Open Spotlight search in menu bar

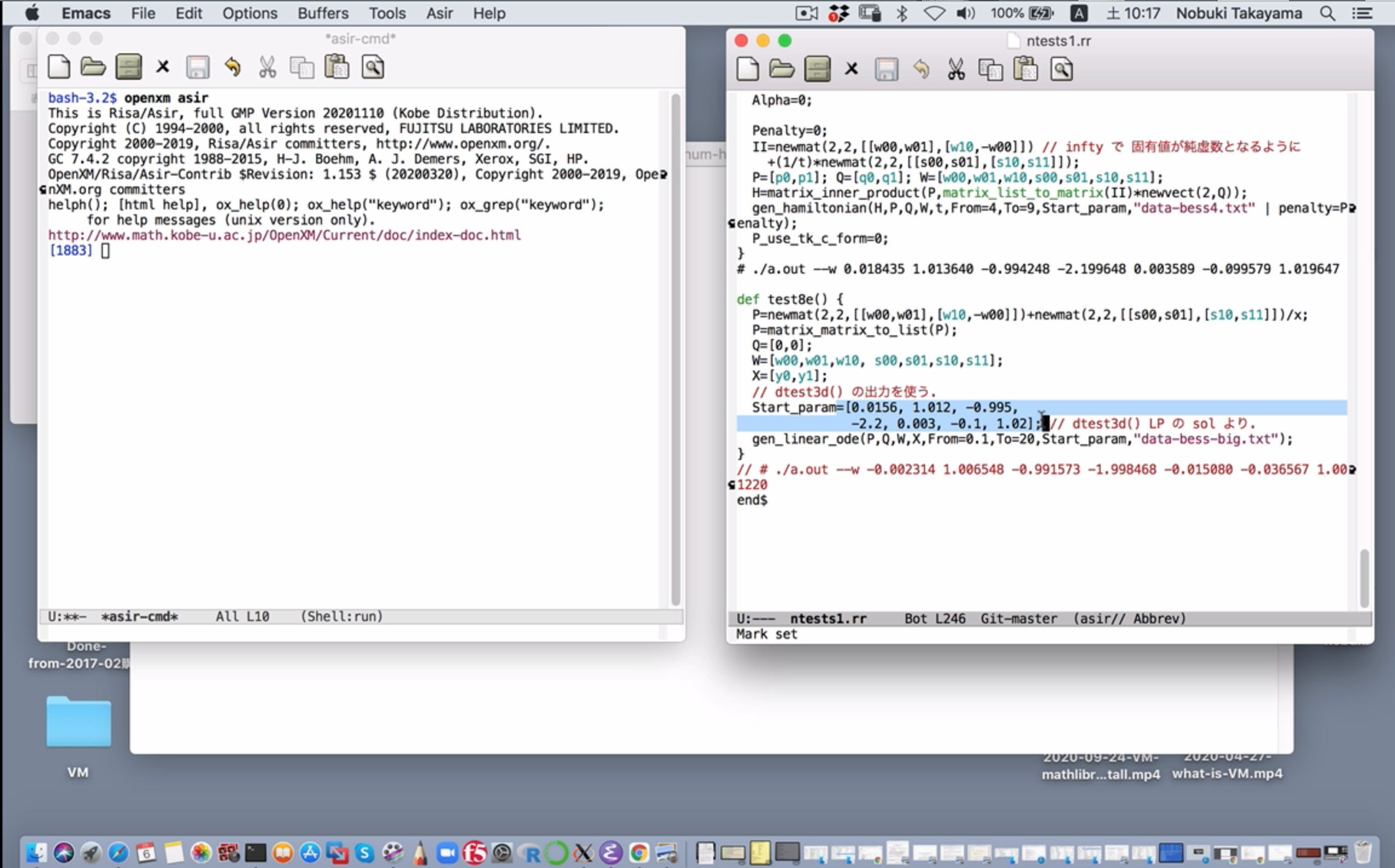[1327, 13]
